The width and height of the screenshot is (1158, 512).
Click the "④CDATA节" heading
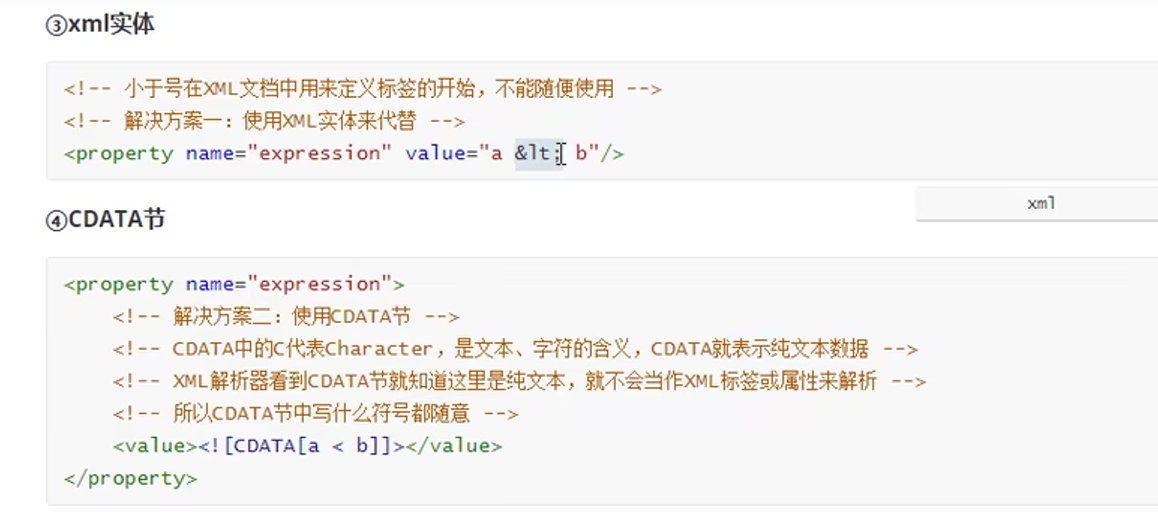point(106,220)
